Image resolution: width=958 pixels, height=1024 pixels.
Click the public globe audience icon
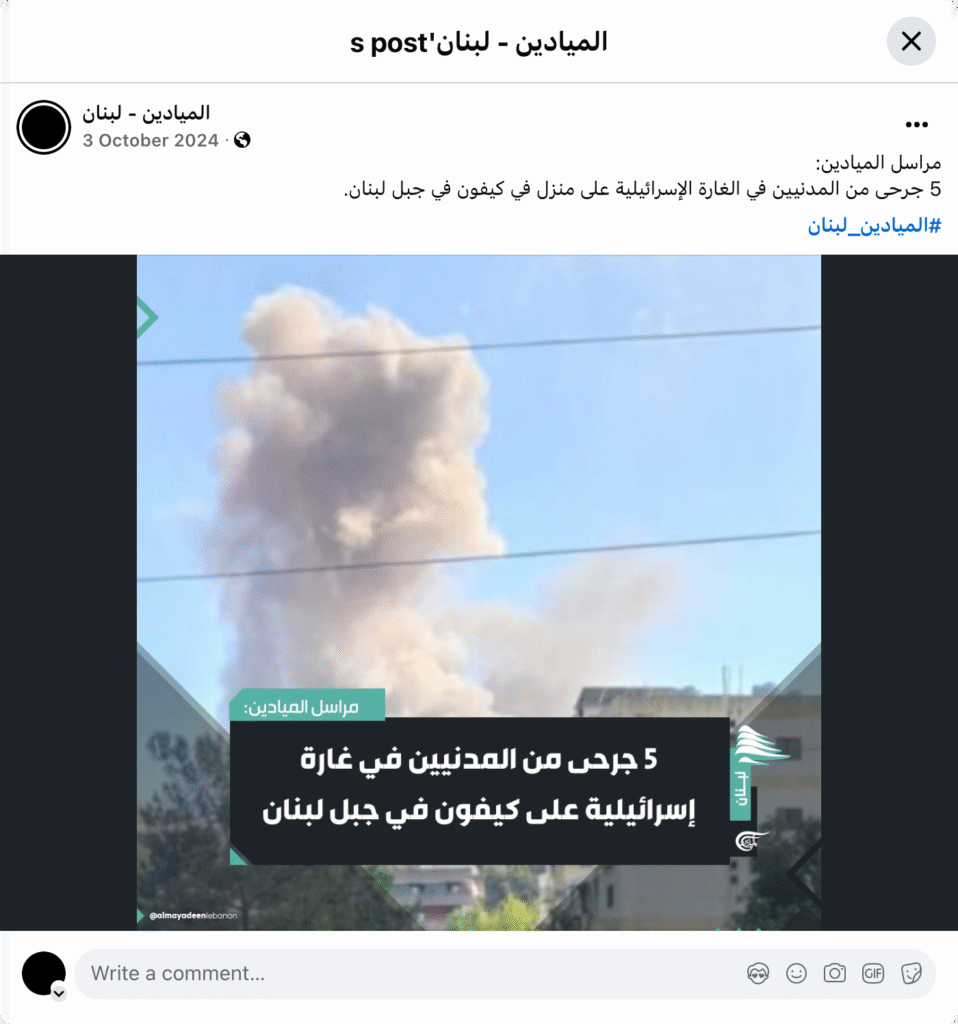click(242, 140)
